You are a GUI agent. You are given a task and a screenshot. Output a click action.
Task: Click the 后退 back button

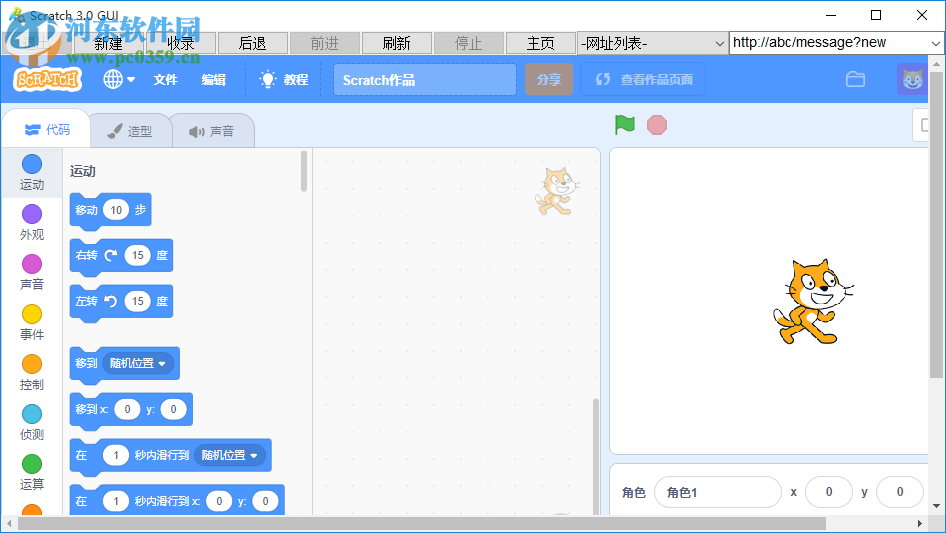tap(252, 43)
